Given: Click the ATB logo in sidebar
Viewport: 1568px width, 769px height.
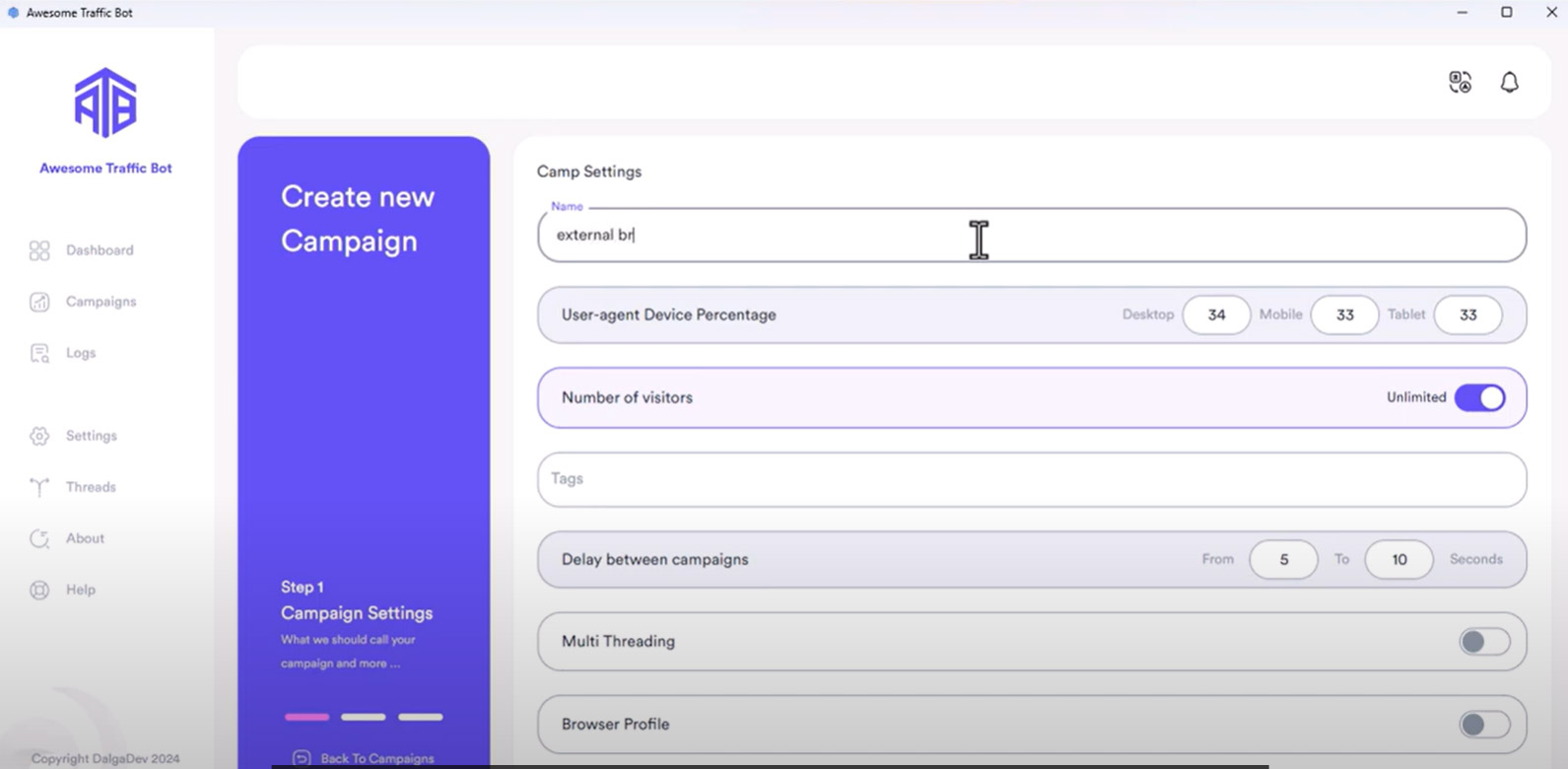Looking at the screenshot, I should click(x=105, y=103).
